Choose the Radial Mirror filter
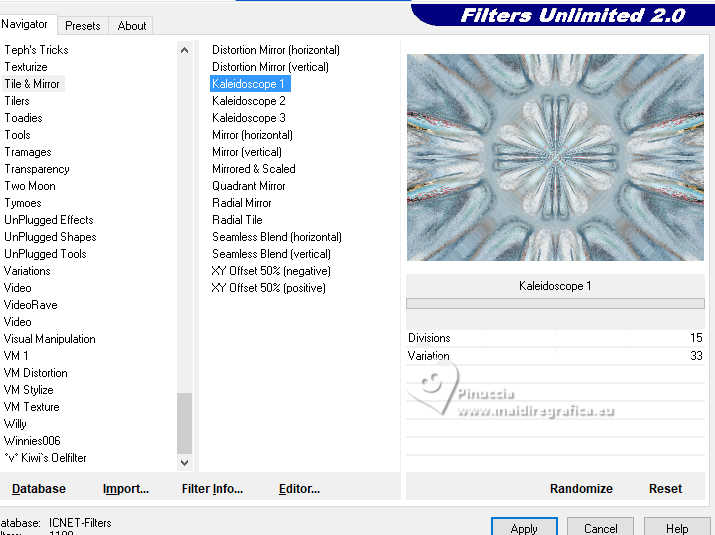Viewport: 715px width, 535px height. pos(242,203)
